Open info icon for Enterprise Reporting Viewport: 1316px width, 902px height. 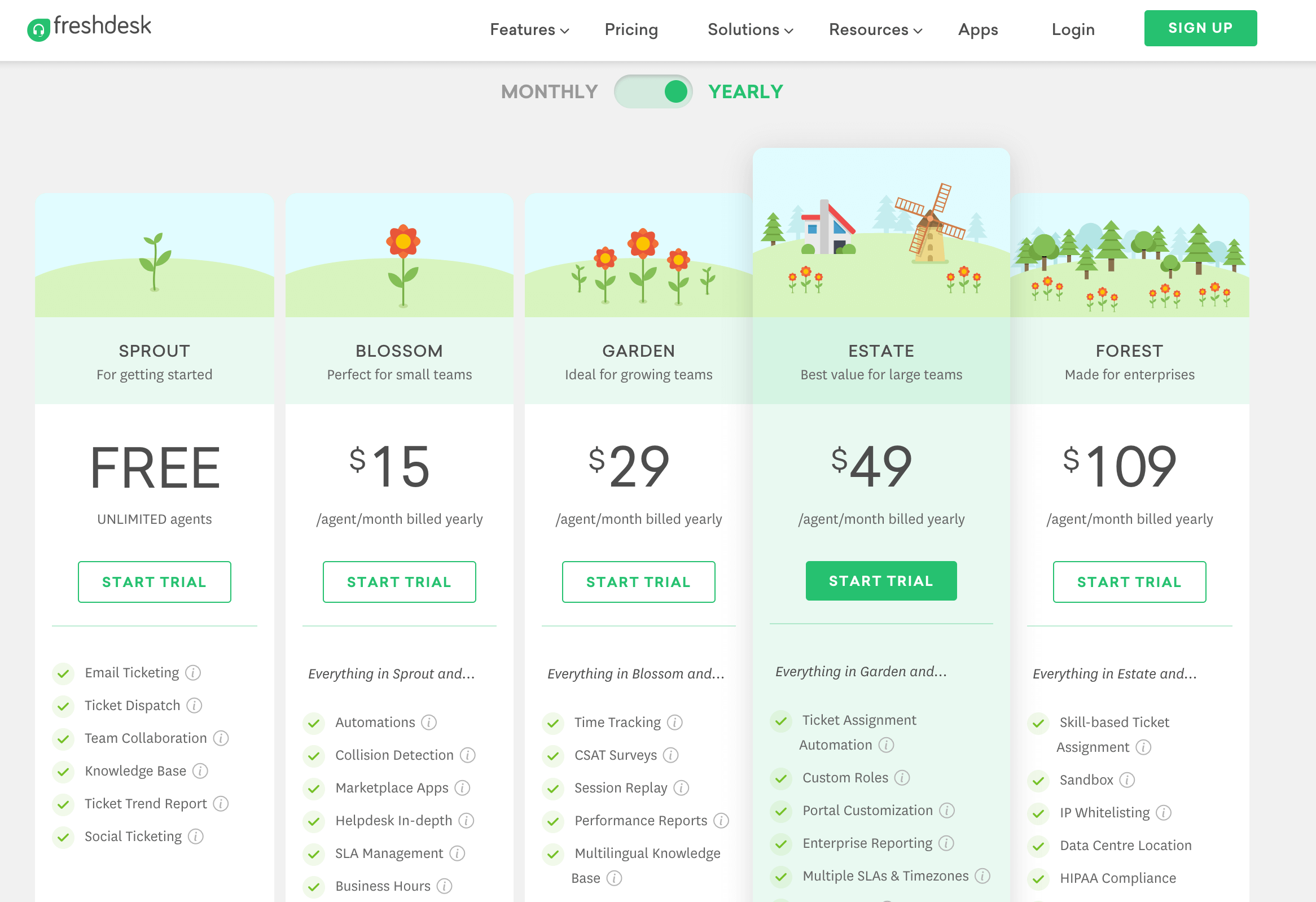click(947, 844)
